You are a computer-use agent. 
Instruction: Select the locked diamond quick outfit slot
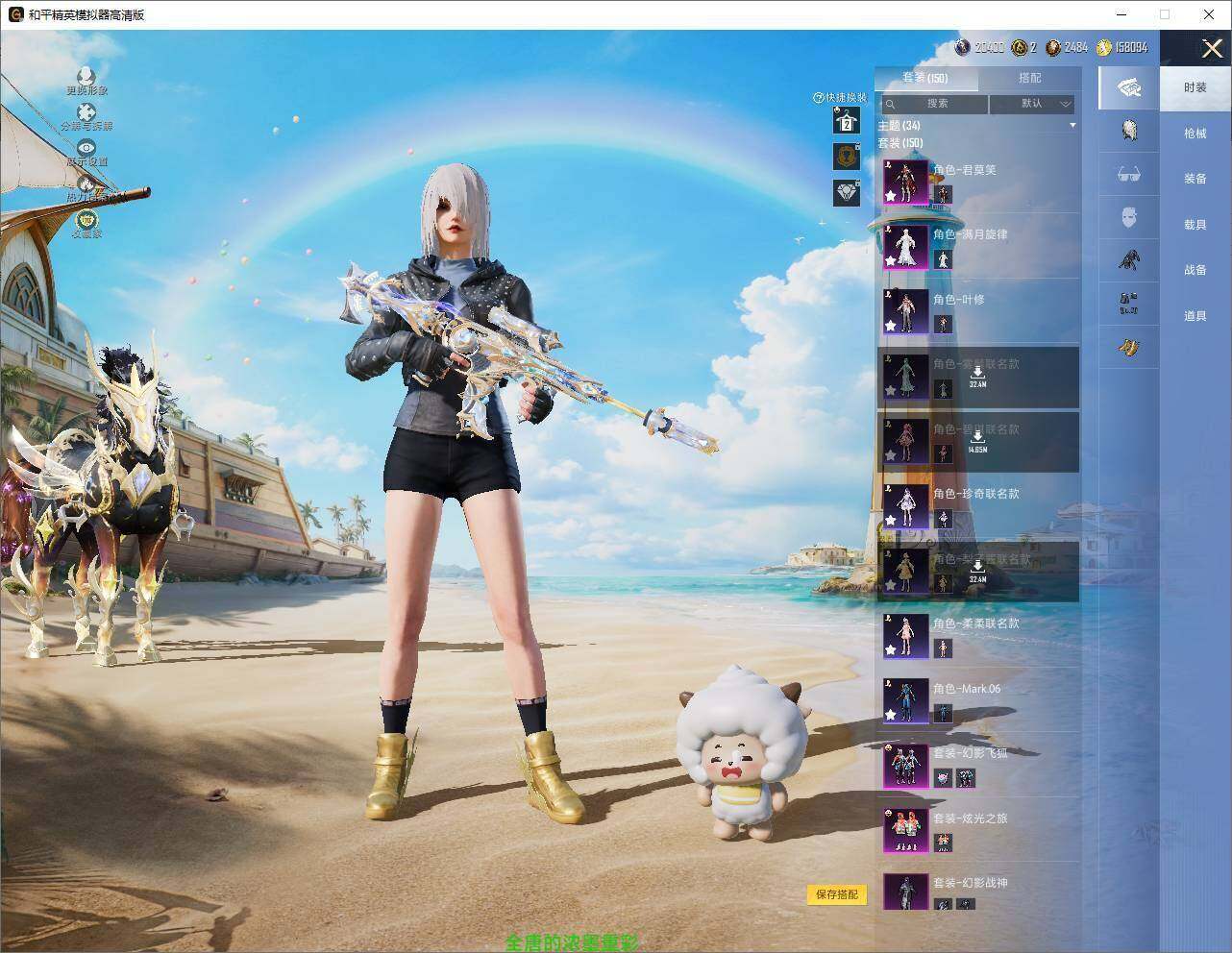[x=847, y=193]
